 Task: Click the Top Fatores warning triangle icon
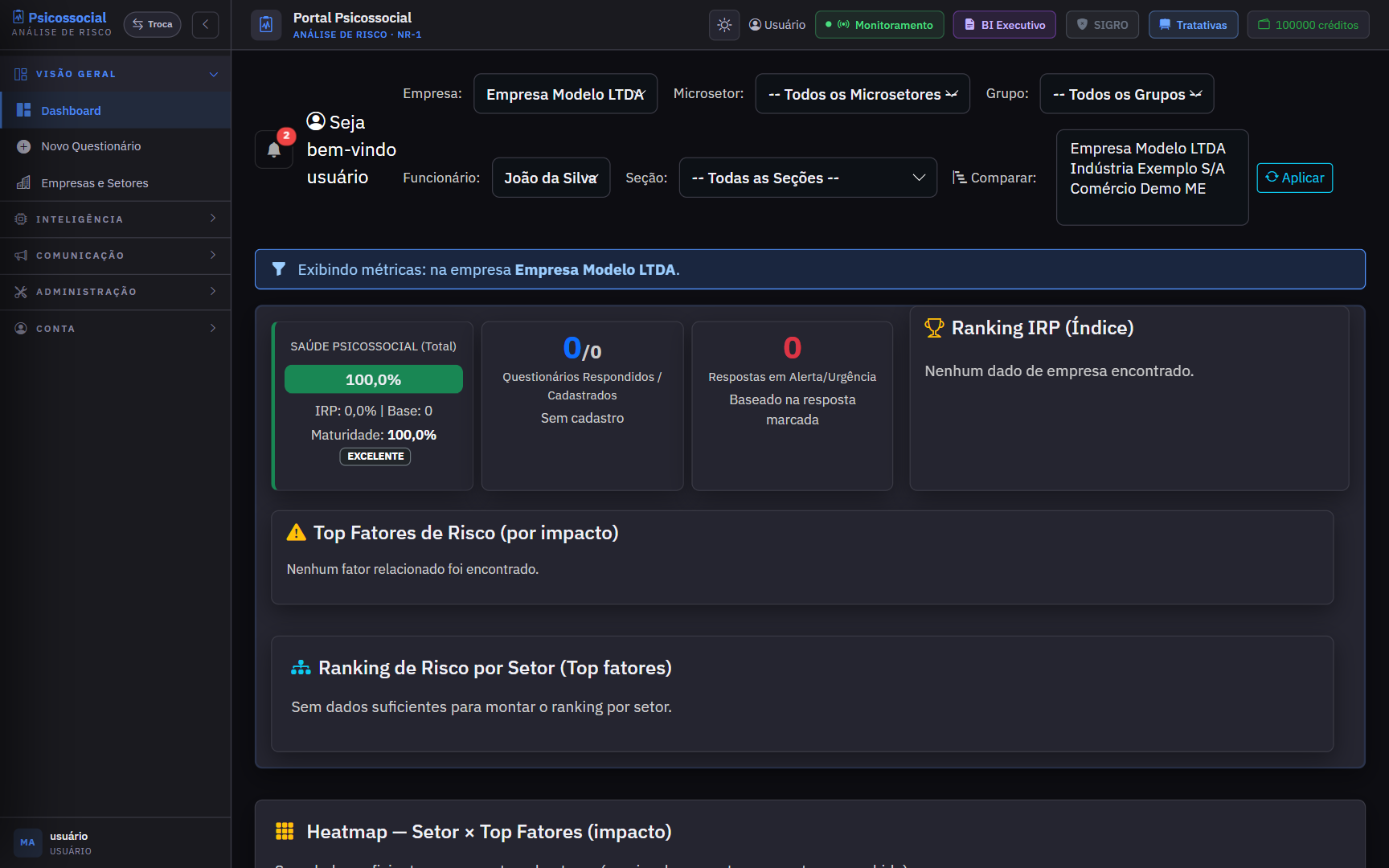297,533
